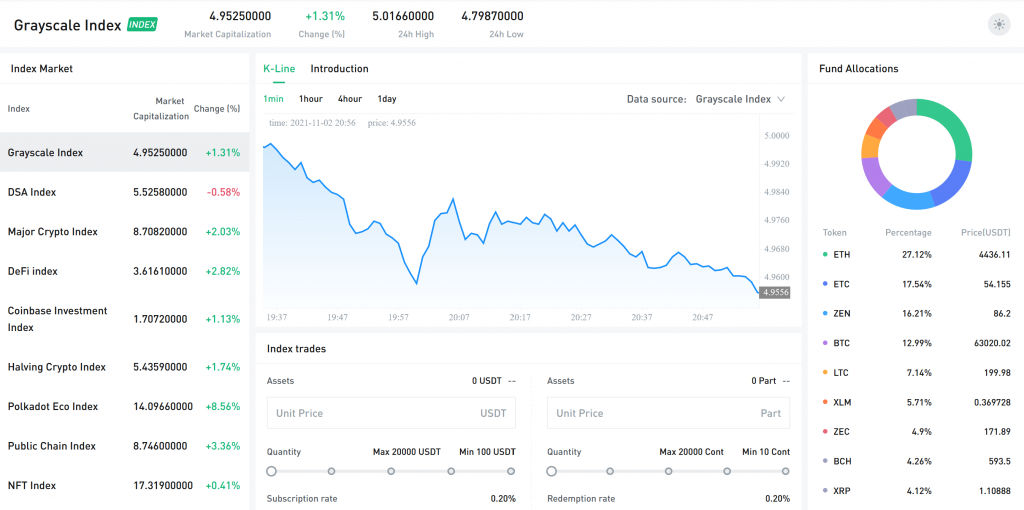Select the 1day chart interval
The width and height of the screenshot is (1024, 510).
pos(387,99)
